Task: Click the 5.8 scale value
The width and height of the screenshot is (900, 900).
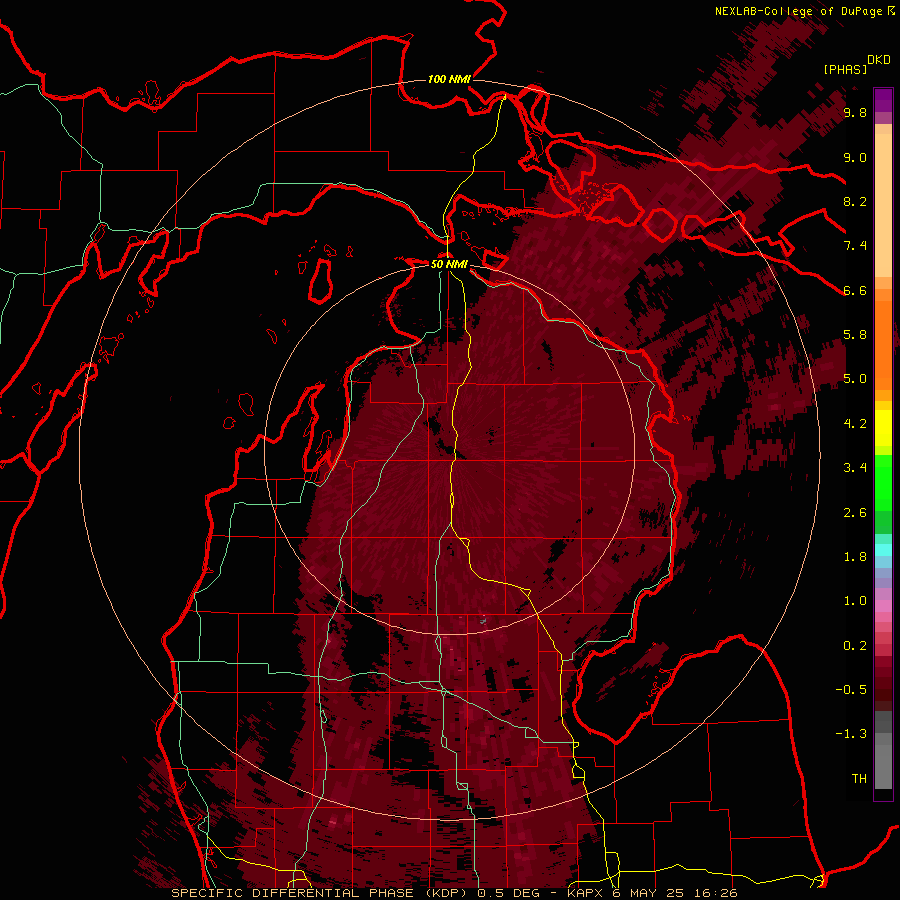Action: (x=855, y=335)
